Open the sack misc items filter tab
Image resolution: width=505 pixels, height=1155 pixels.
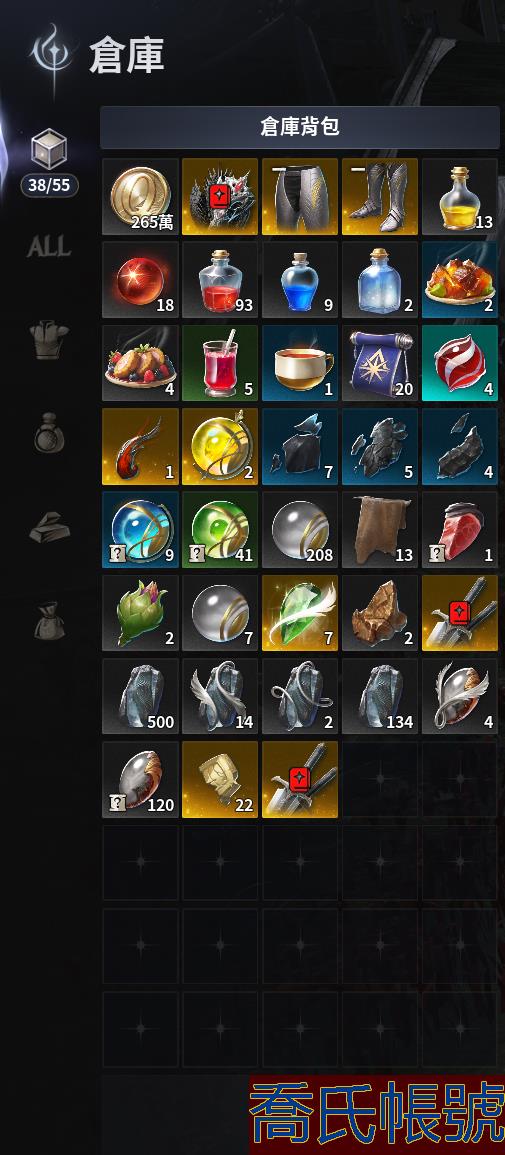49,620
